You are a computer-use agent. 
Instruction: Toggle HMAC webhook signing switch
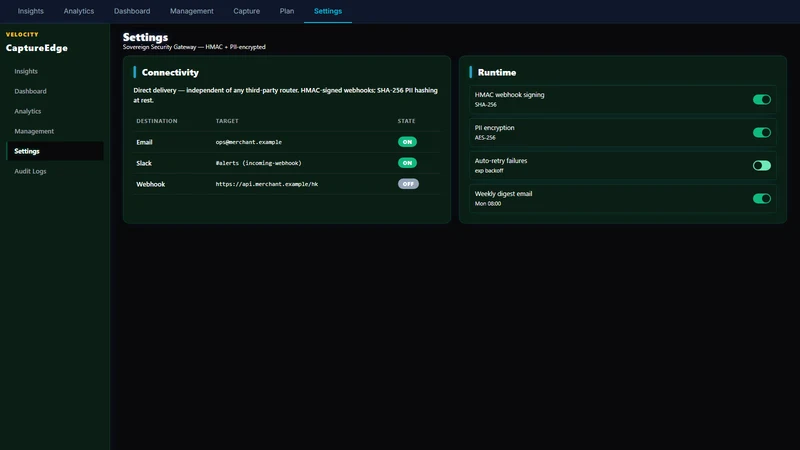click(x=762, y=99)
